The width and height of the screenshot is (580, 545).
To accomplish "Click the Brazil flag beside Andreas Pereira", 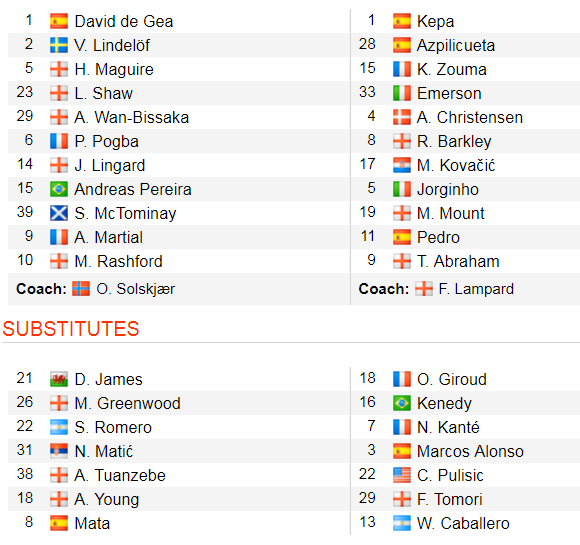I will coord(59,189).
